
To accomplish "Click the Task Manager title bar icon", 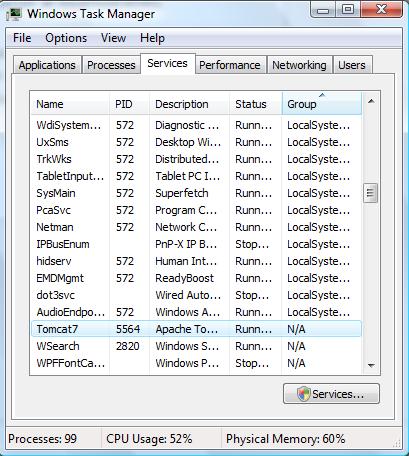I will 14,14.
